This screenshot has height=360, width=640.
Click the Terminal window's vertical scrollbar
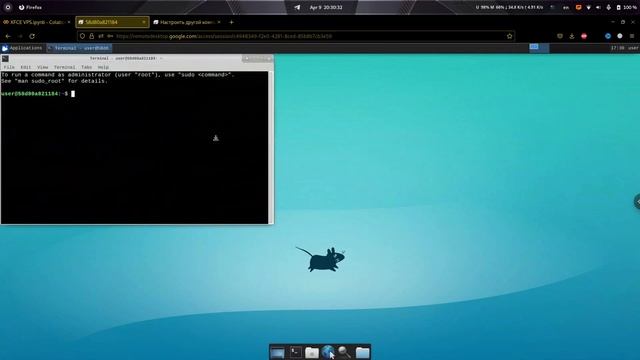[x=270, y=147]
